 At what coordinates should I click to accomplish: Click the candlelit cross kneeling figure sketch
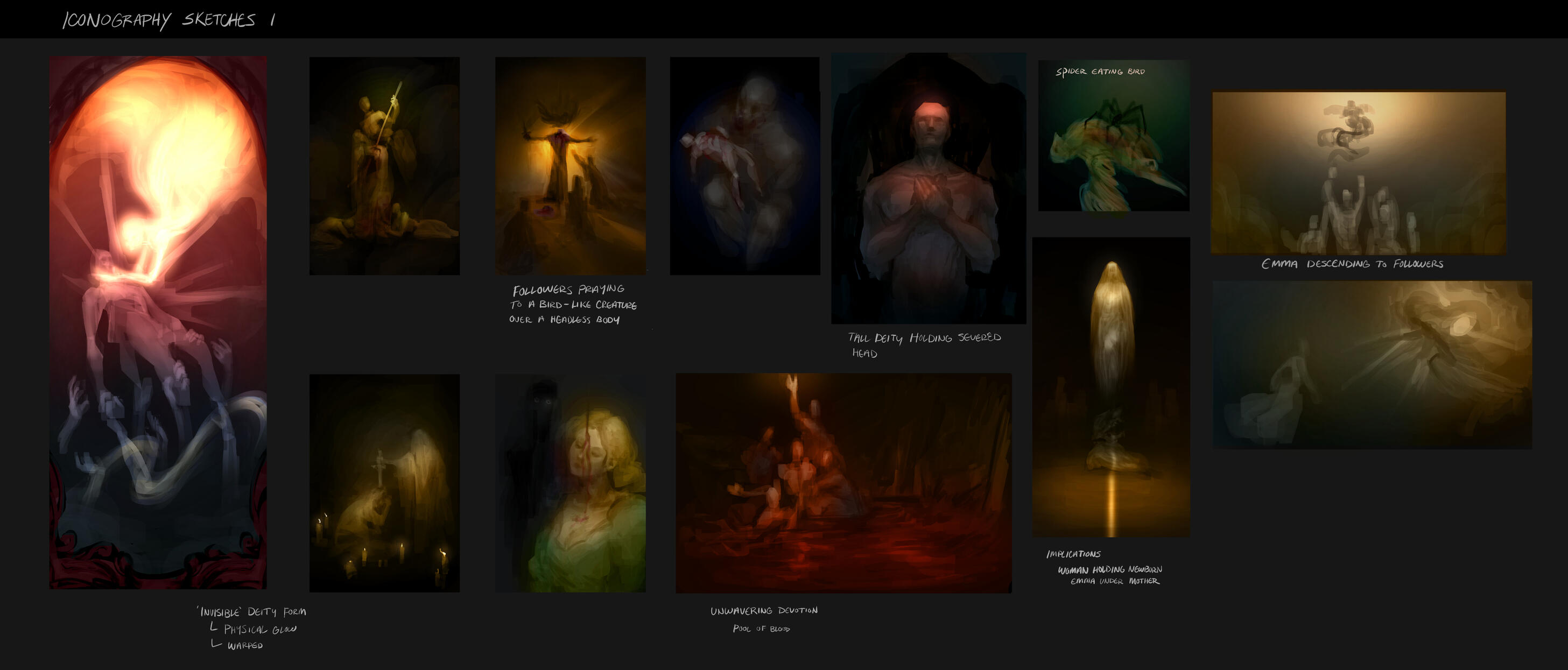point(384,483)
